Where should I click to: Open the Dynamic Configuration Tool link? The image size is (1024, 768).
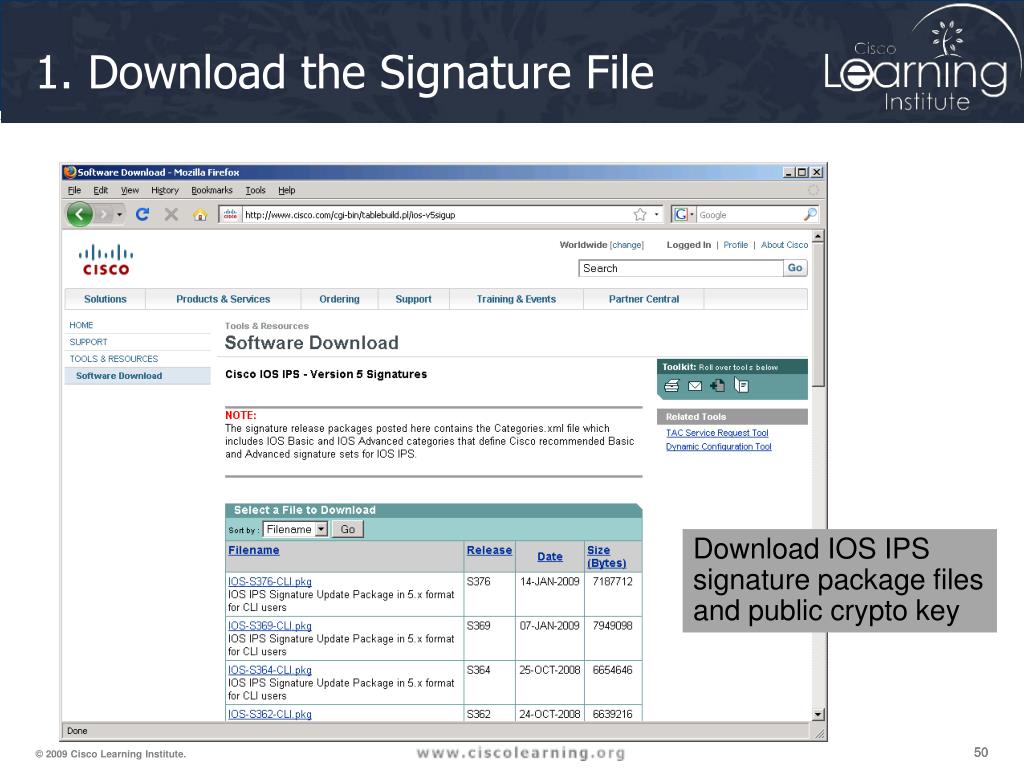click(718, 447)
